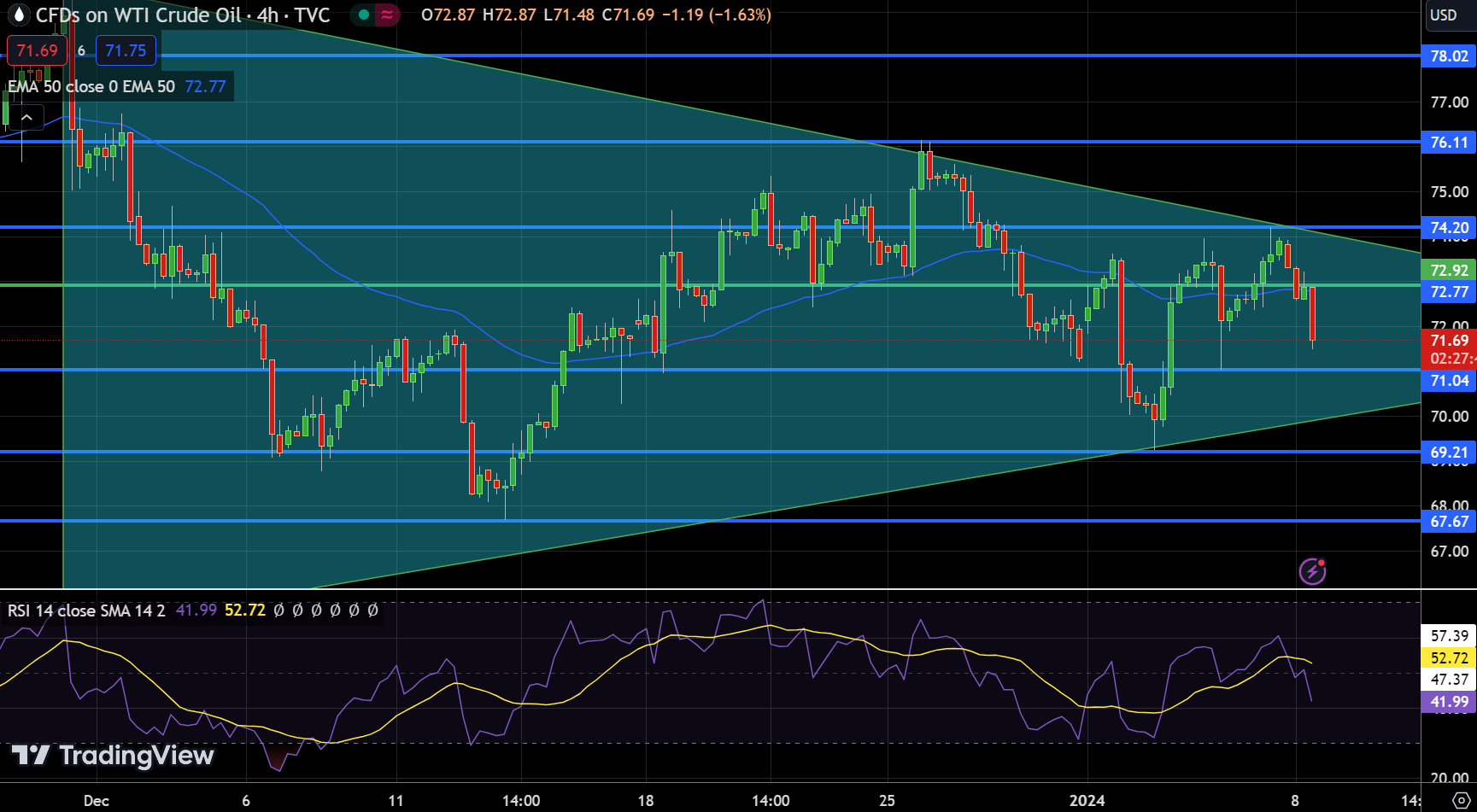This screenshot has height=812, width=1477.
Task: Select the EMA 50 indicator legend
Action: [117, 86]
